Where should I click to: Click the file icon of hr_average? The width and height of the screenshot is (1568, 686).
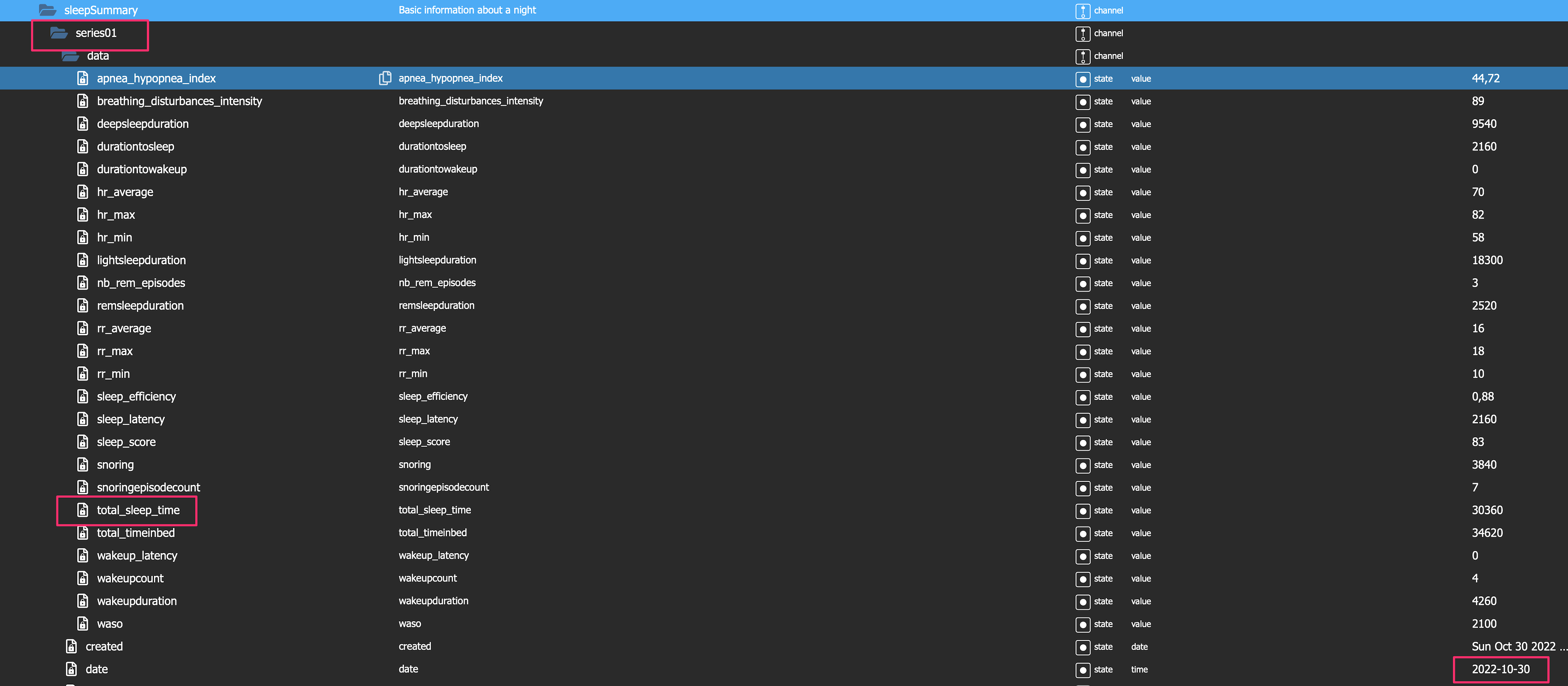(x=83, y=192)
